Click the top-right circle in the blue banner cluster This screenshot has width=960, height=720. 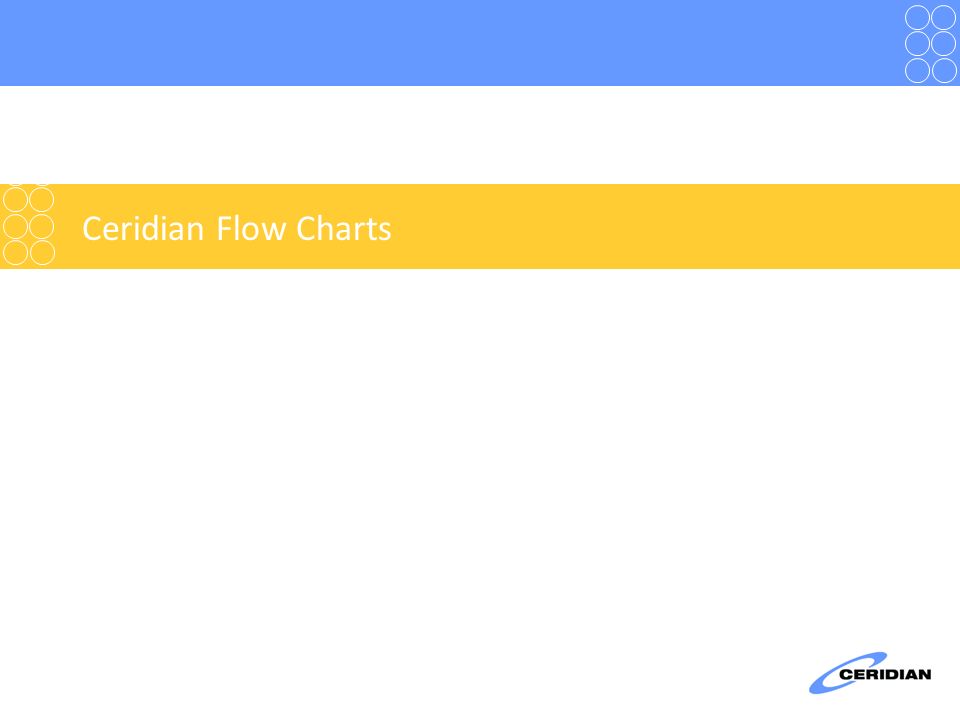coord(943,17)
